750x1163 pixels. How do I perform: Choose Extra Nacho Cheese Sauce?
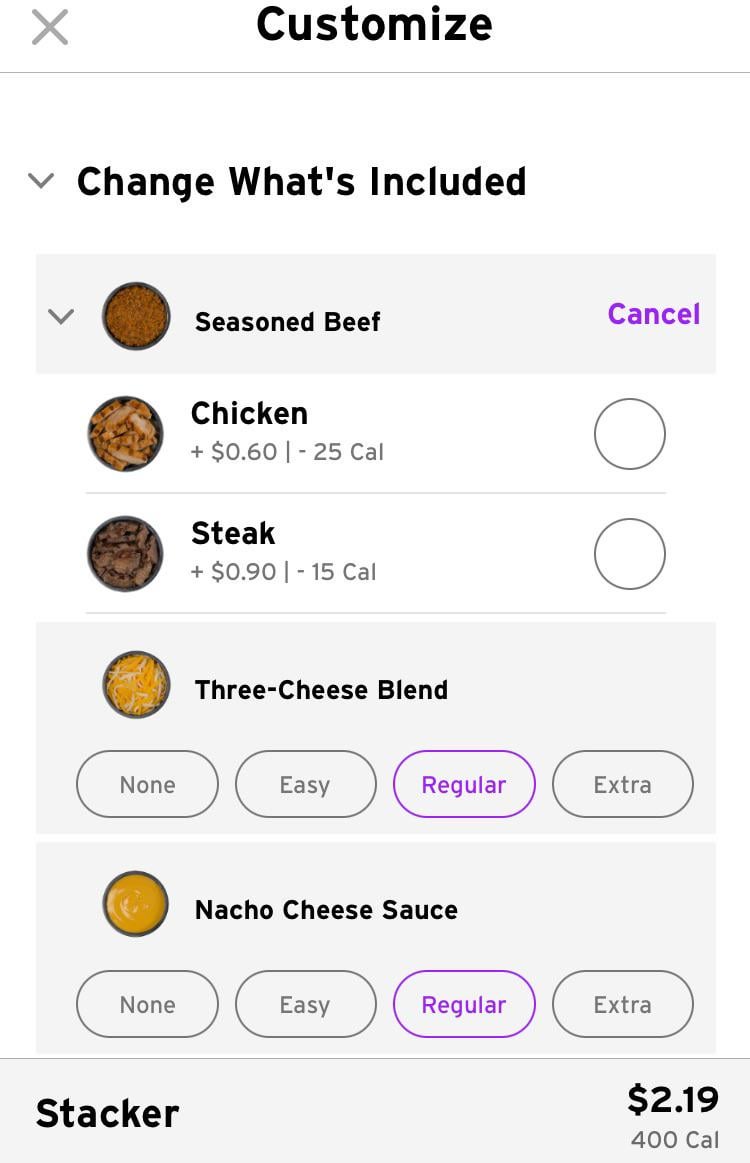tap(622, 1004)
